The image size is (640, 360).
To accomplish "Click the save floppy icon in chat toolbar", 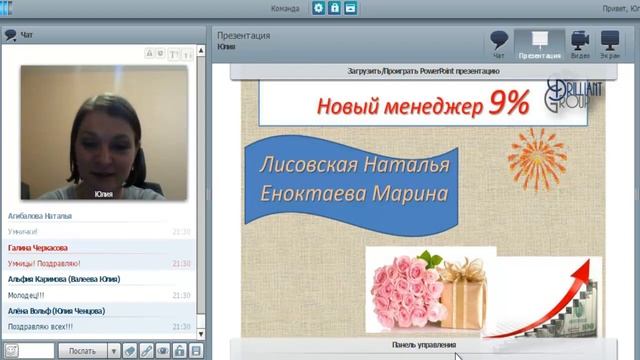I will click(x=196, y=351).
